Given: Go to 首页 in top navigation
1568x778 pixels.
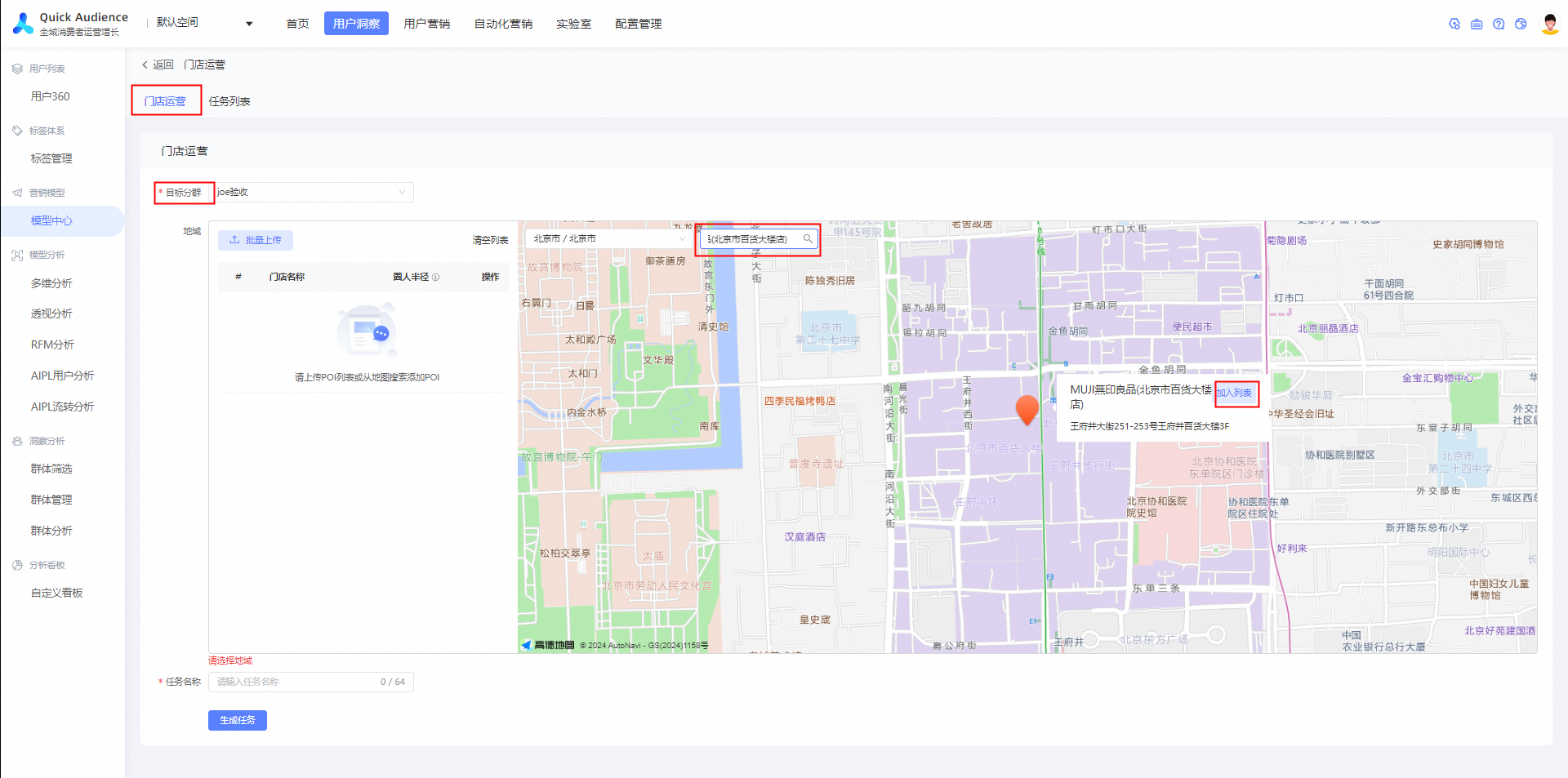Looking at the screenshot, I should click(297, 24).
